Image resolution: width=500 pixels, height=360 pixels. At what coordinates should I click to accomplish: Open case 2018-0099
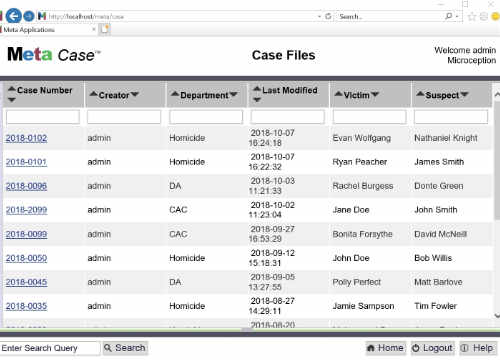pyautogui.click(x=26, y=234)
